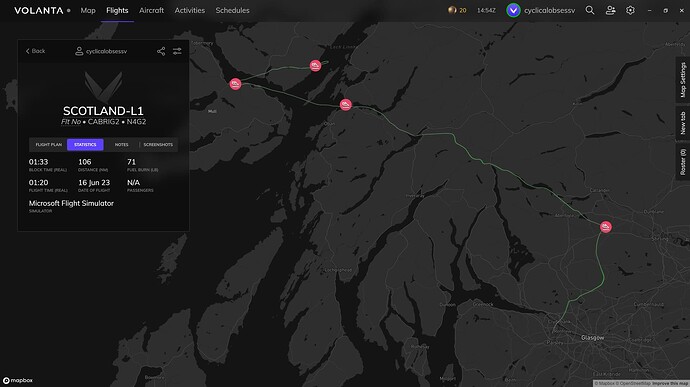Expand the Map Settings side tab
Image resolution: width=690 pixels, height=387 pixels.
(683, 80)
